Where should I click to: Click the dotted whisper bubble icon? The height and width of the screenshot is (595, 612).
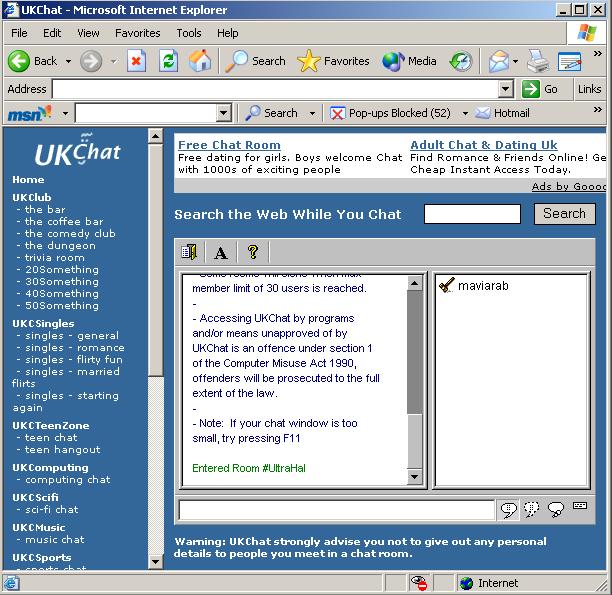point(532,509)
